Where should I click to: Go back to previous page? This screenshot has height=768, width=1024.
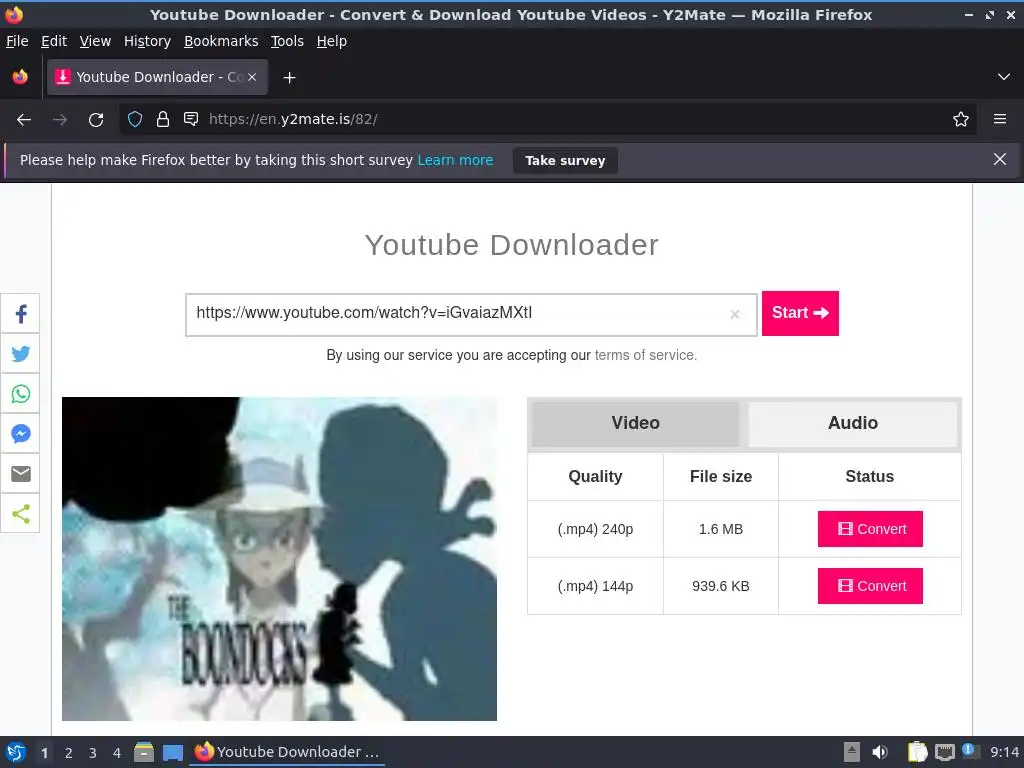point(24,120)
